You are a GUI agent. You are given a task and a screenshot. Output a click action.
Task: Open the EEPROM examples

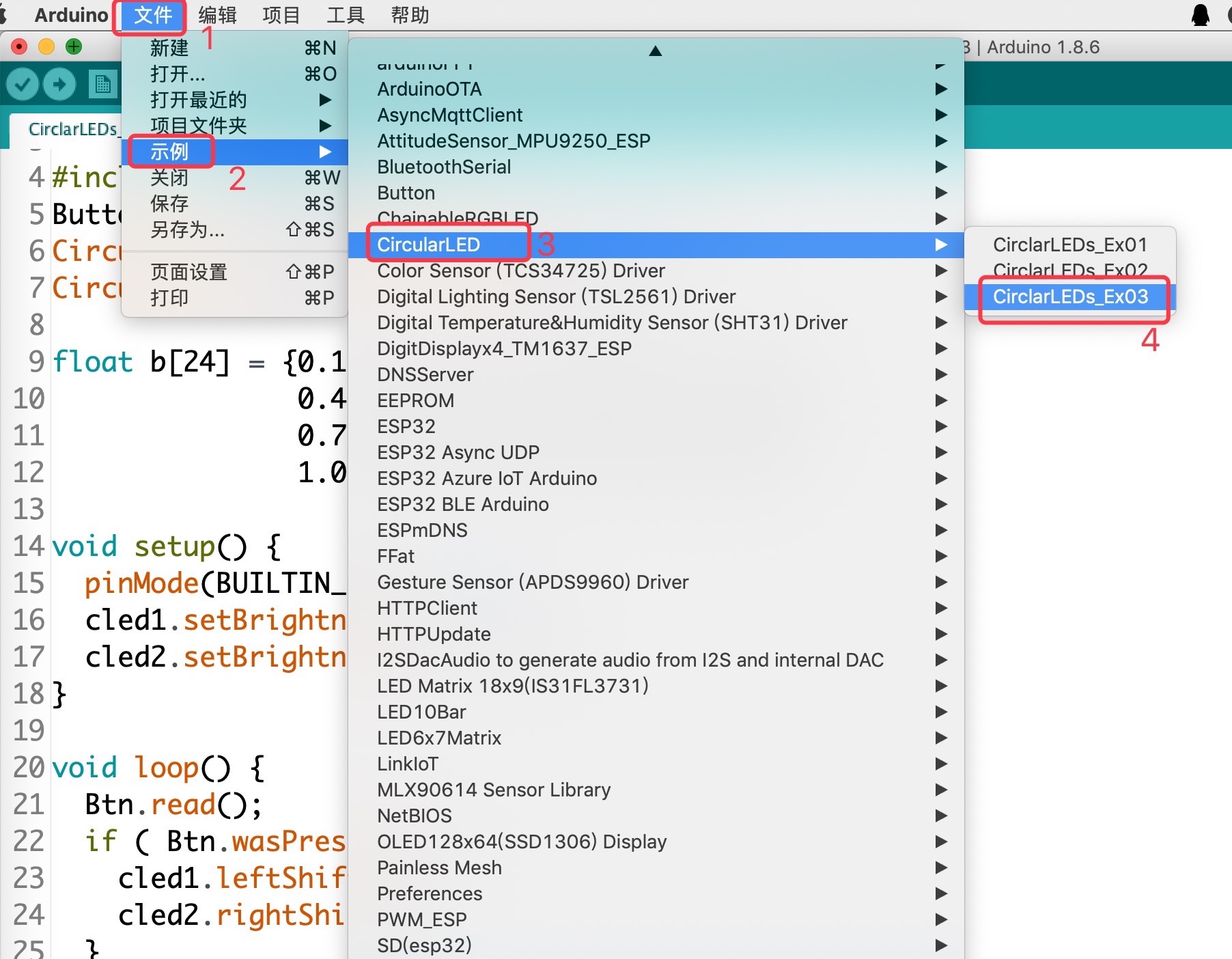(x=656, y=400)
